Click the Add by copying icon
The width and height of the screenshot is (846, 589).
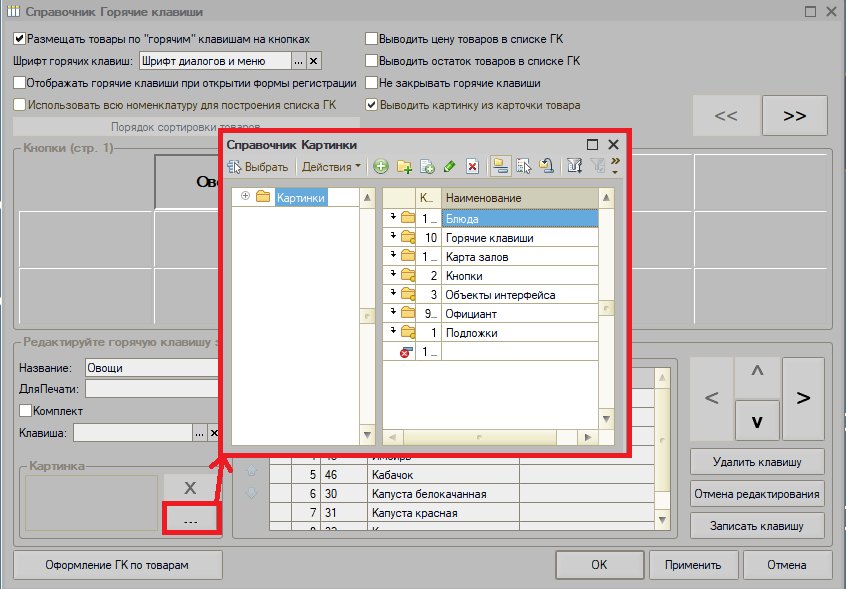[427, 167]
